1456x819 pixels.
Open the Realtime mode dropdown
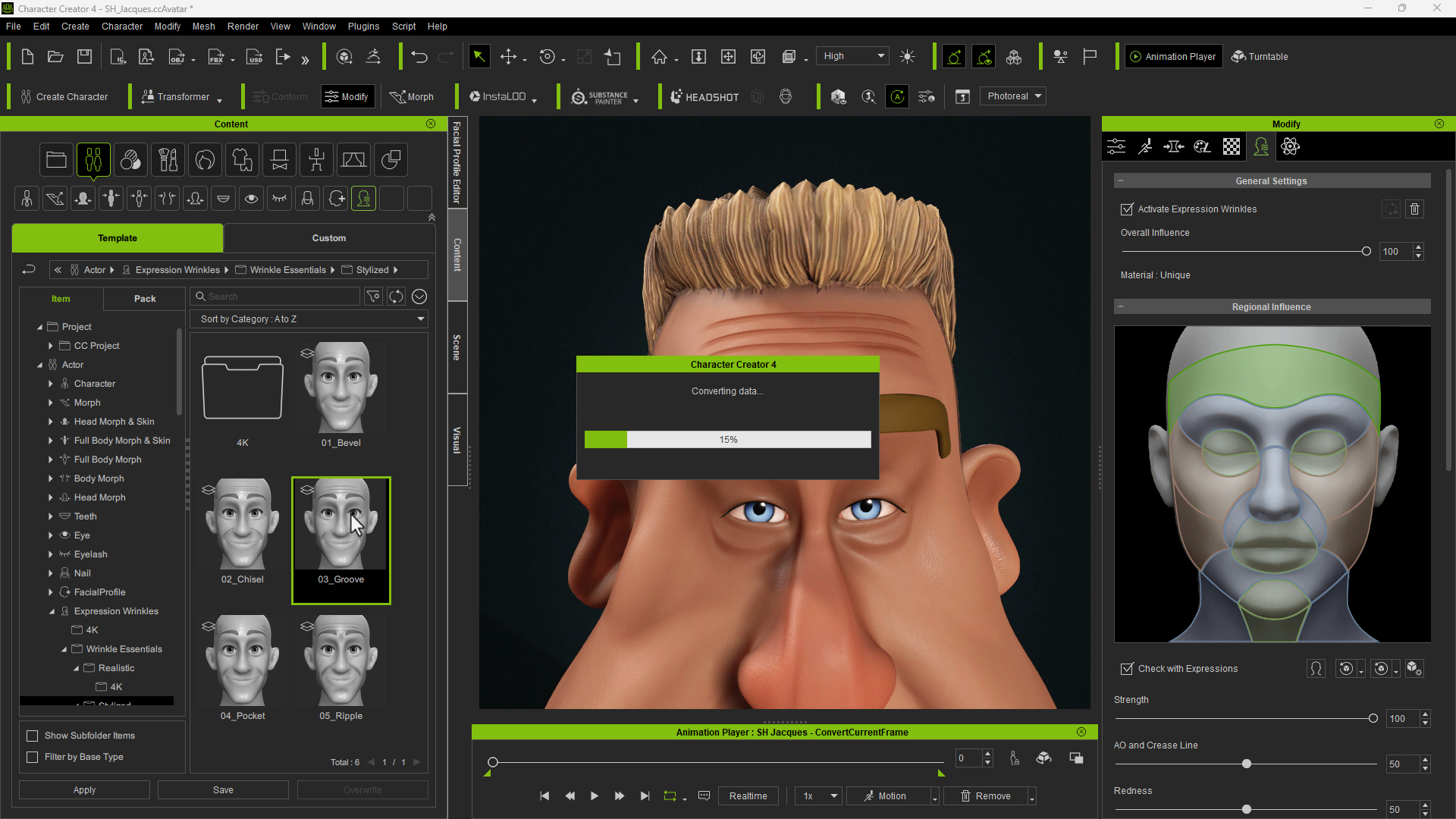pos(748,796)
